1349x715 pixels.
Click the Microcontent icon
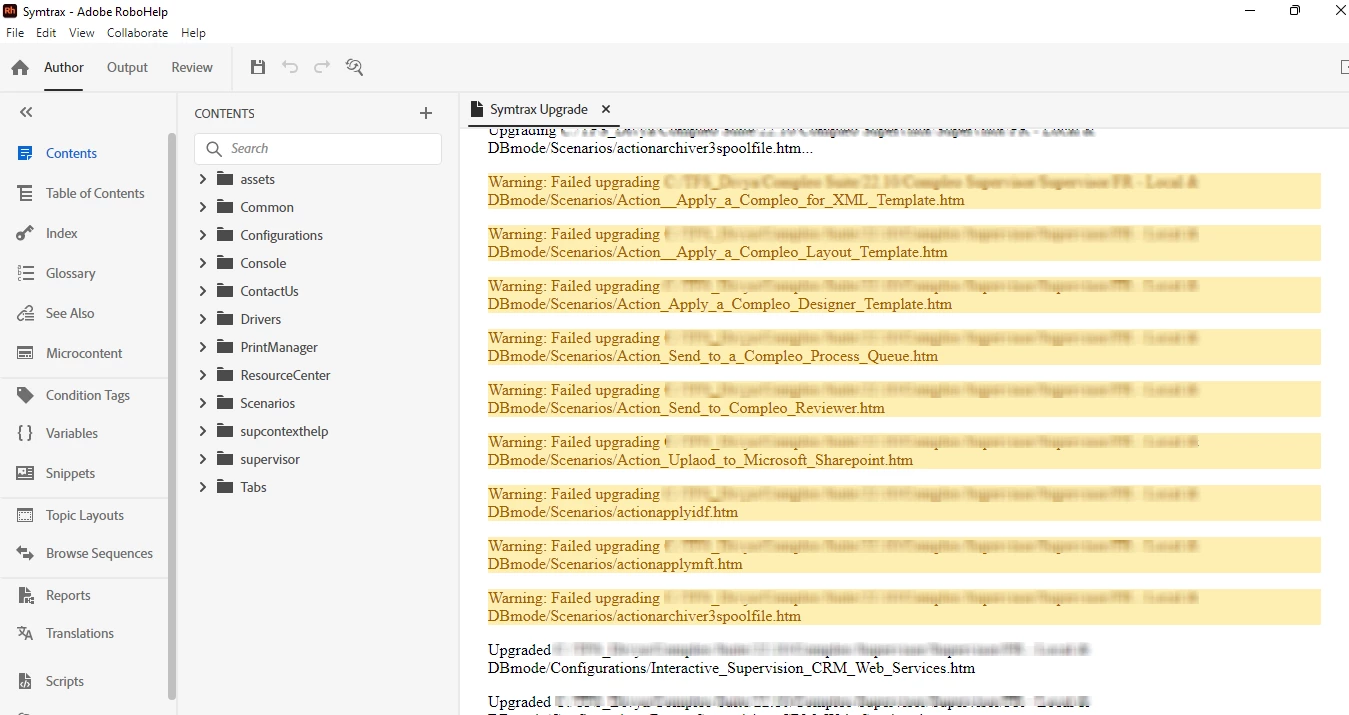(x=26, y=353)
